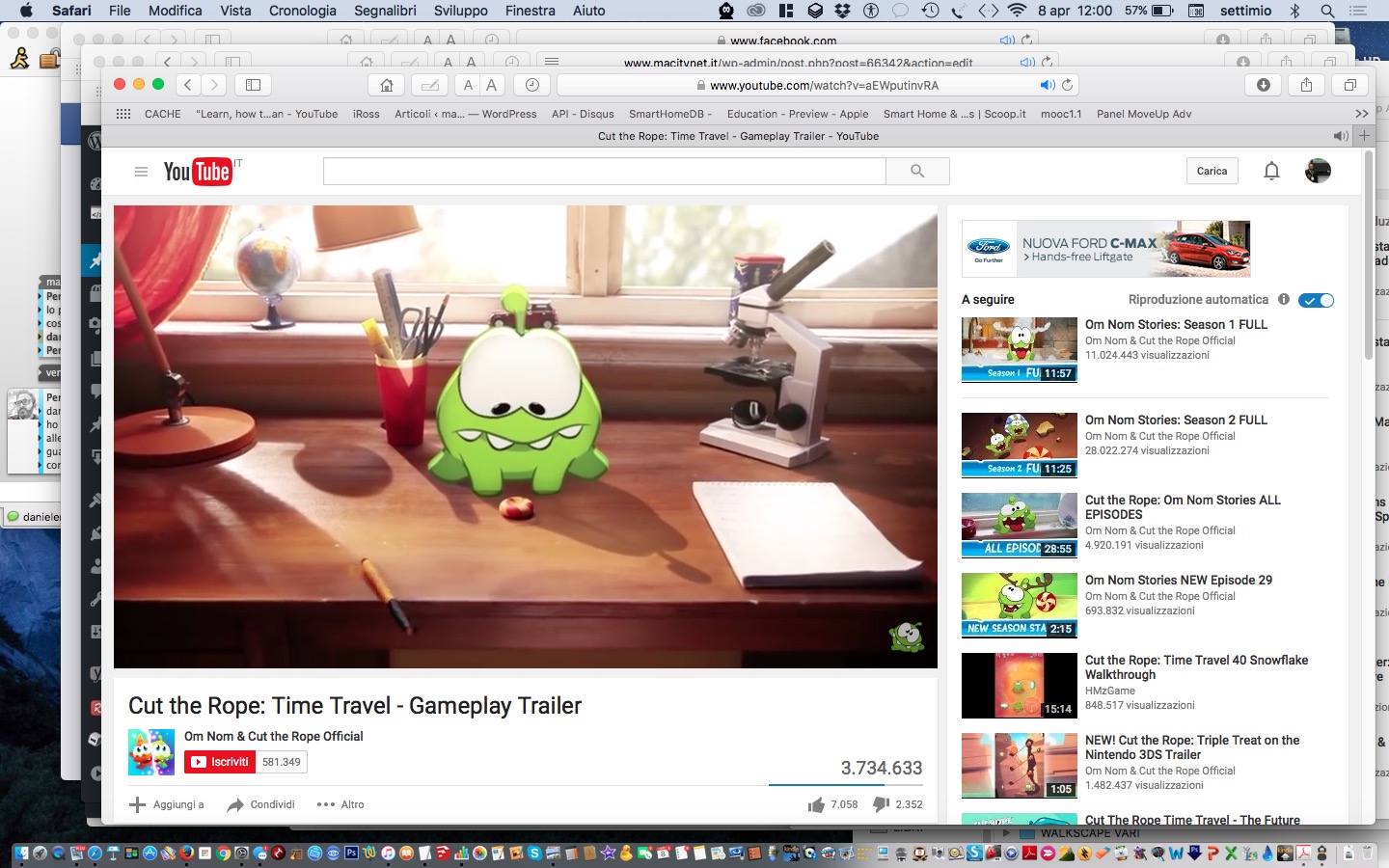Show info about Riproduzione automatica
Viewport: 1389px width, 868px height.
[1284, 299]
